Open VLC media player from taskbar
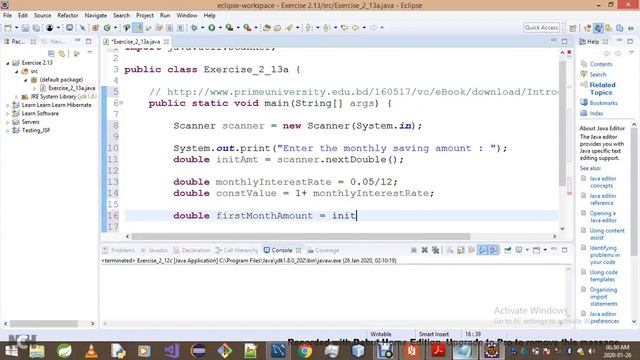Viewport: 640px width, 360px height. (91, 351)
